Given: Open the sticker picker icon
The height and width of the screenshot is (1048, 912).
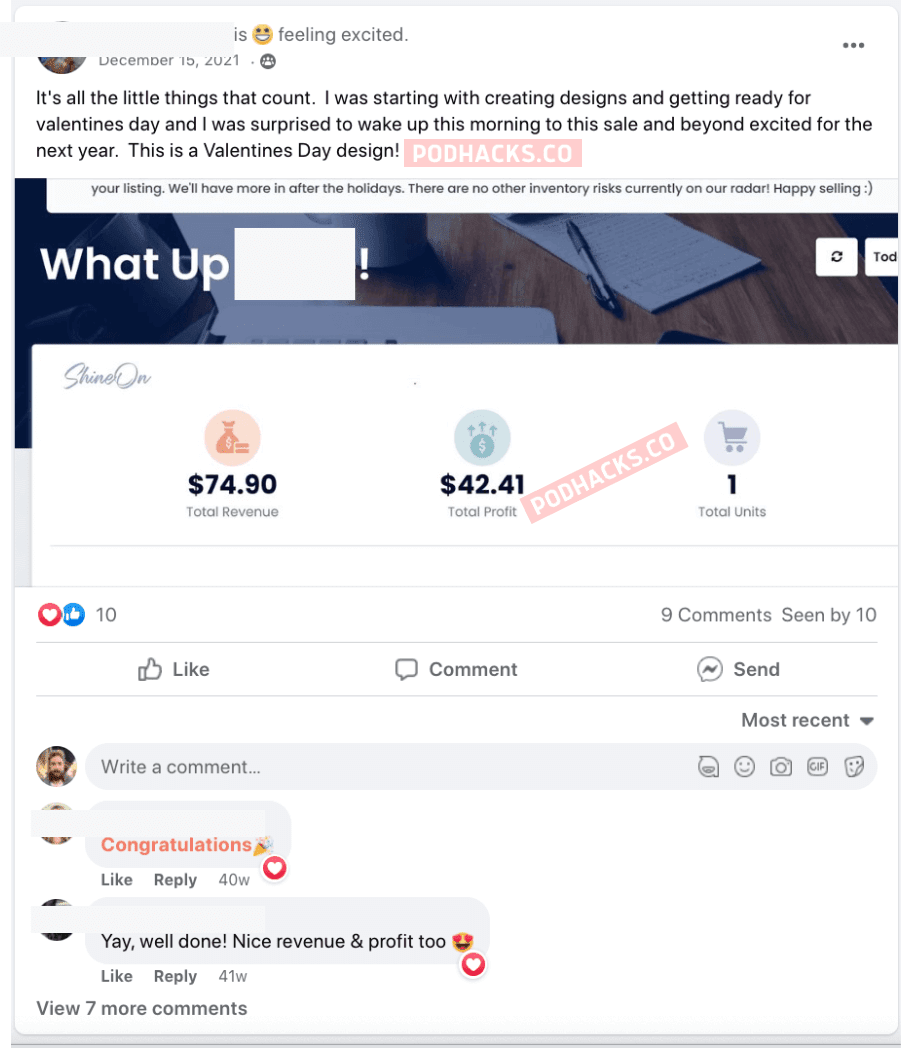Looking at the screenshot, I should tap(854, 767).
